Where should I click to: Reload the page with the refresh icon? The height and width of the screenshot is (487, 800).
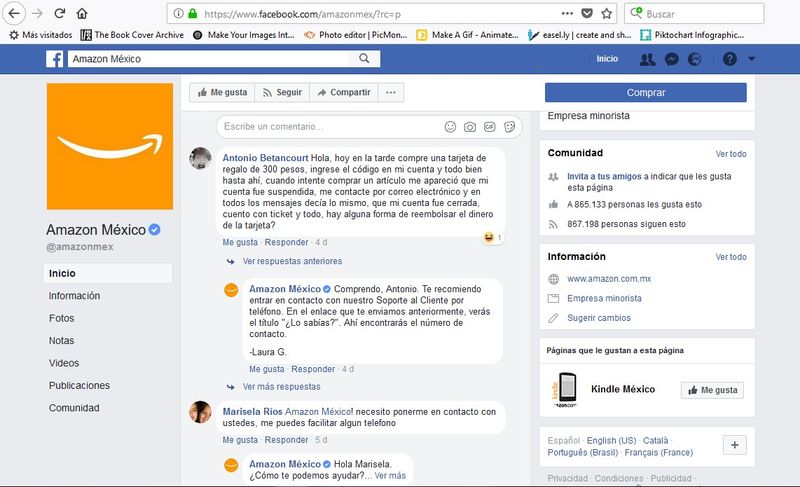tap(60, 13)
